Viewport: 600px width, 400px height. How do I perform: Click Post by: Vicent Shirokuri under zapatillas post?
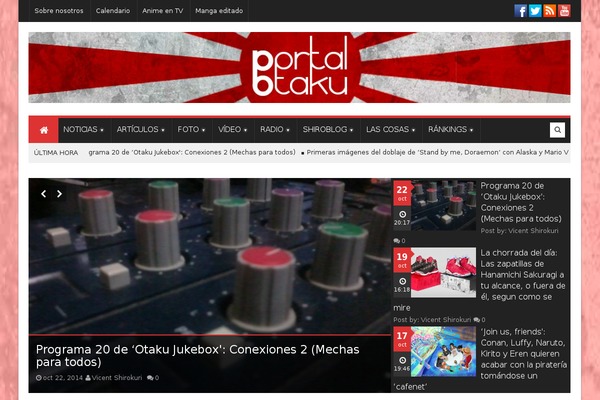[x=432, y=320]
